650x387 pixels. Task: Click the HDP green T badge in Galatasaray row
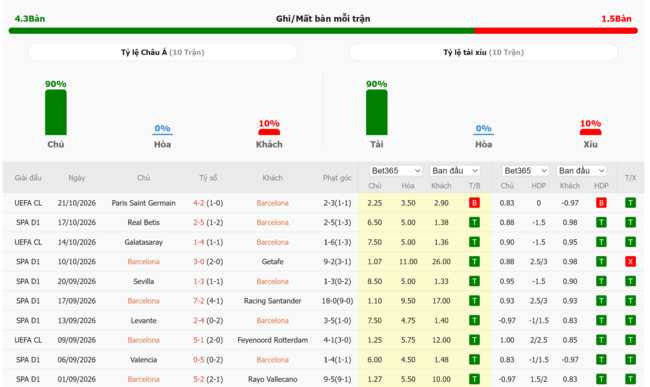click(x=601, y=242)
